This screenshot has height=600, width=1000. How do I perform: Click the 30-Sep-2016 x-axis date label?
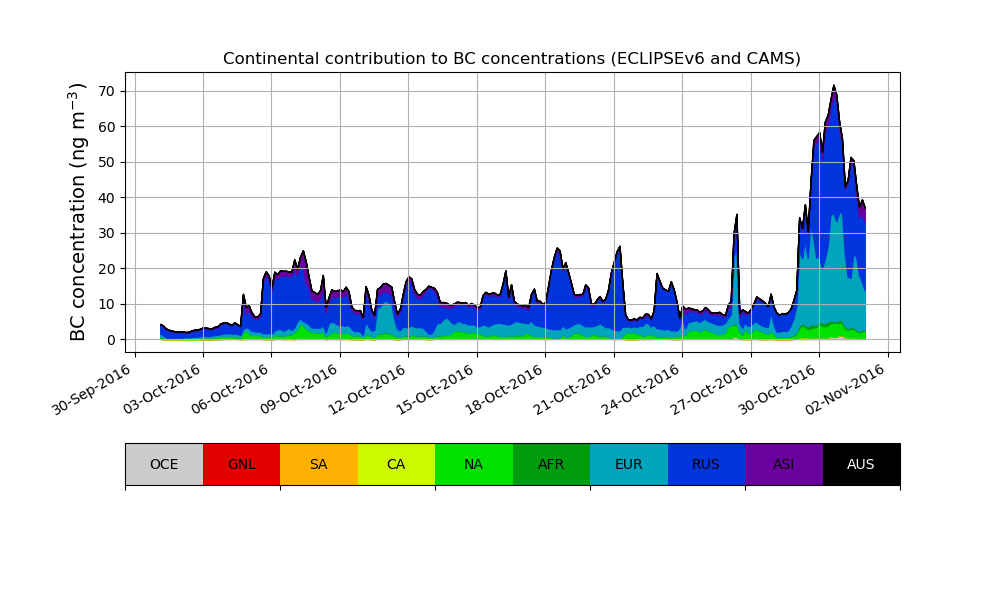click(94, 390)
